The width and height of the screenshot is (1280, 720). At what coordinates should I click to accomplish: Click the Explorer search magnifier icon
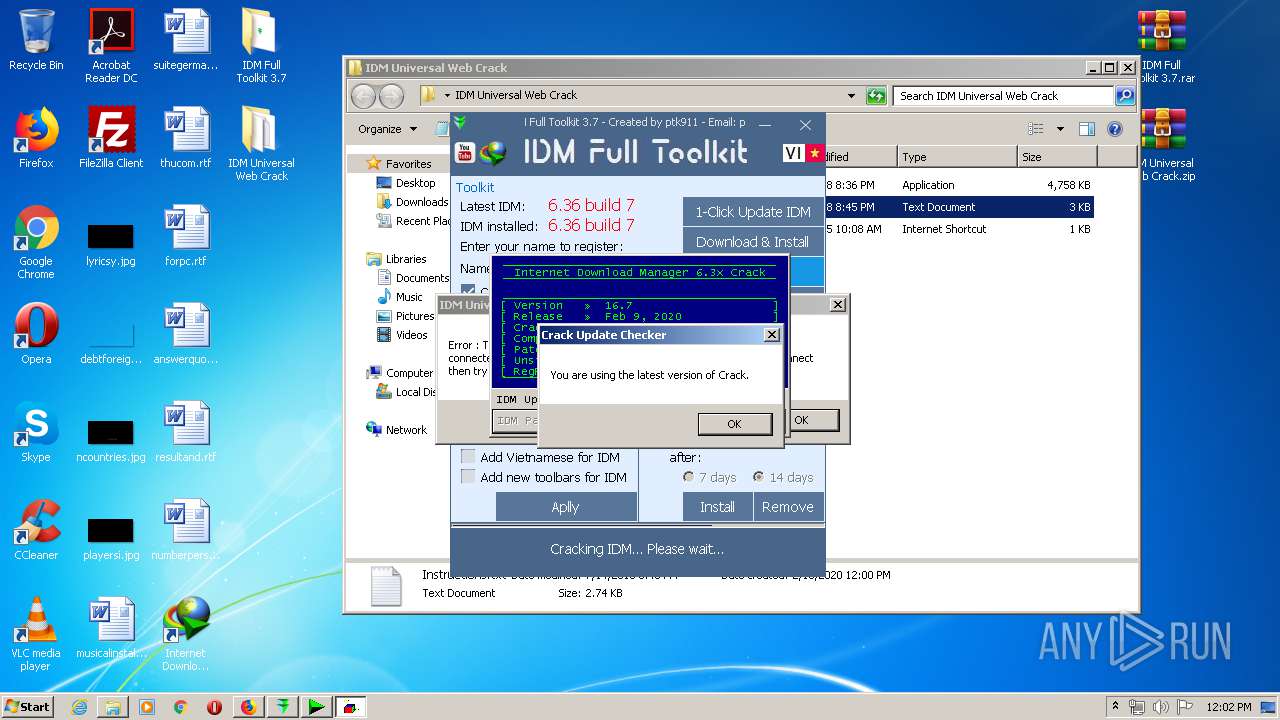1125,96
